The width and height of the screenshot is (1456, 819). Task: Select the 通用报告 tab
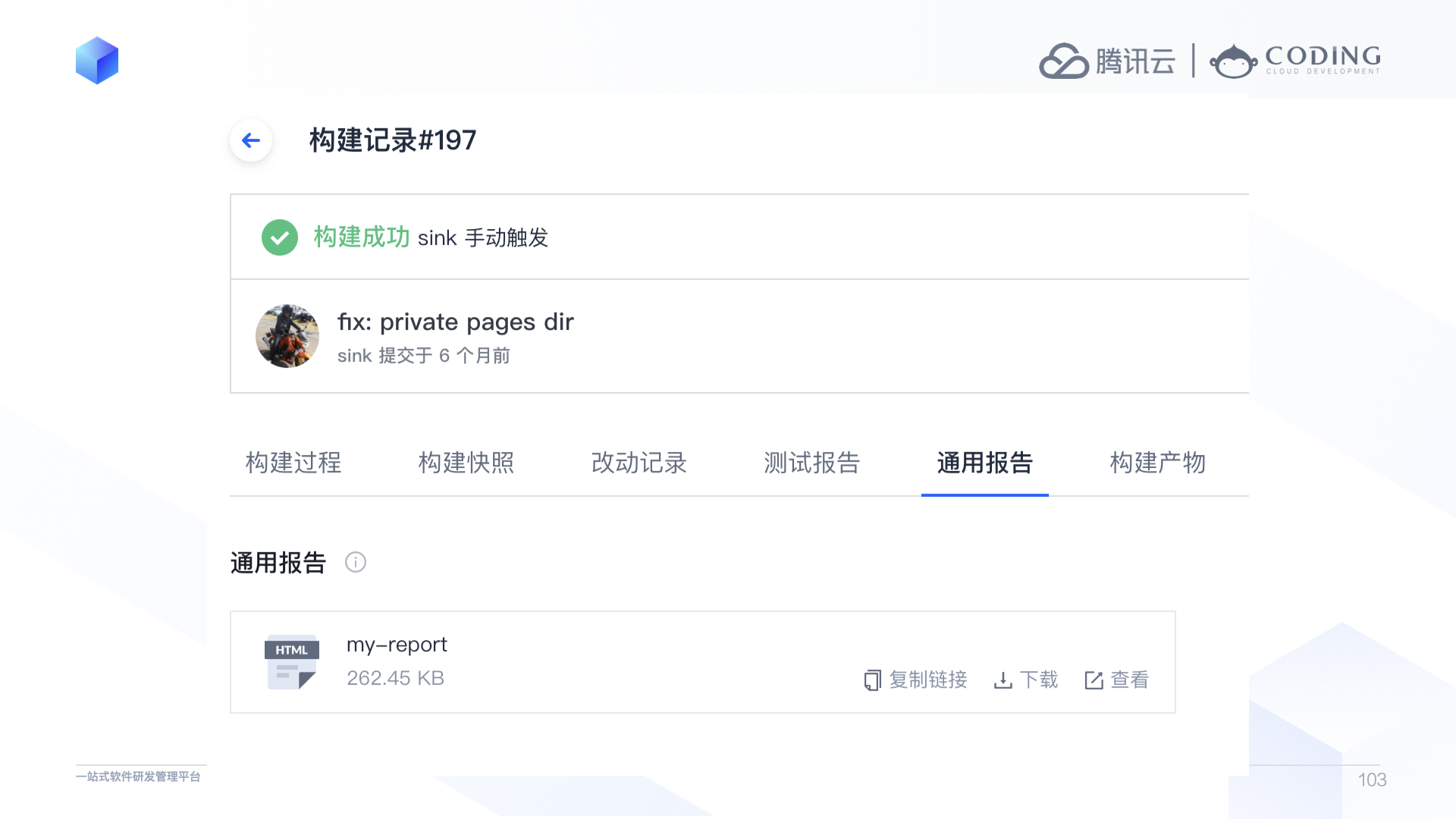click(x=985, y=463)
